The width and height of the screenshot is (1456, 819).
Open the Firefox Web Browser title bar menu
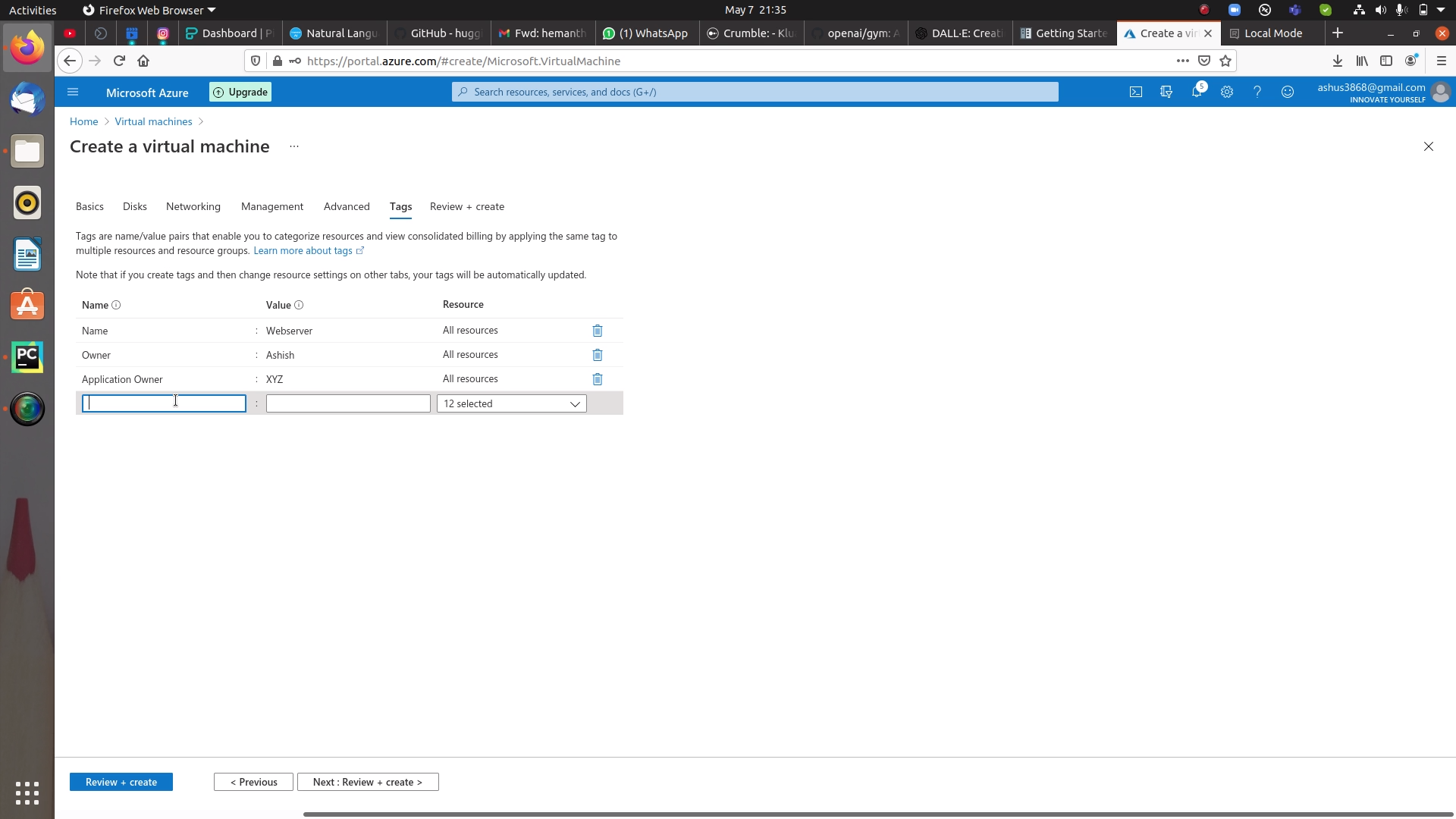(x=148, y=10)
